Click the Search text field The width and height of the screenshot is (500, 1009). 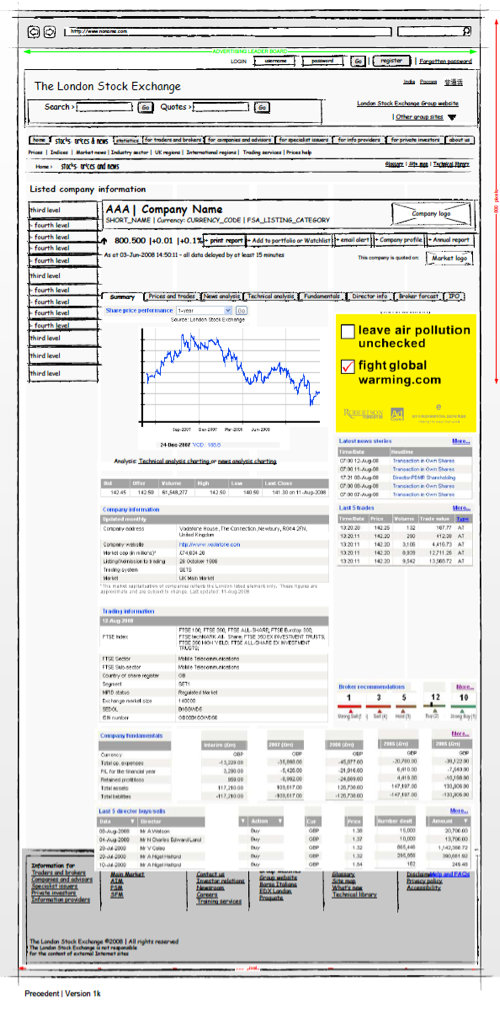(105, 107)
